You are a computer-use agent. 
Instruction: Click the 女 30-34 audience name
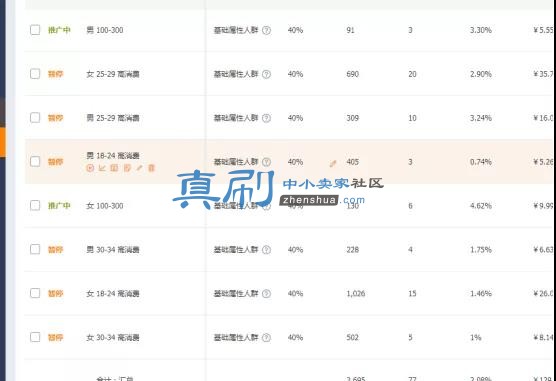(x=113, y=337)
